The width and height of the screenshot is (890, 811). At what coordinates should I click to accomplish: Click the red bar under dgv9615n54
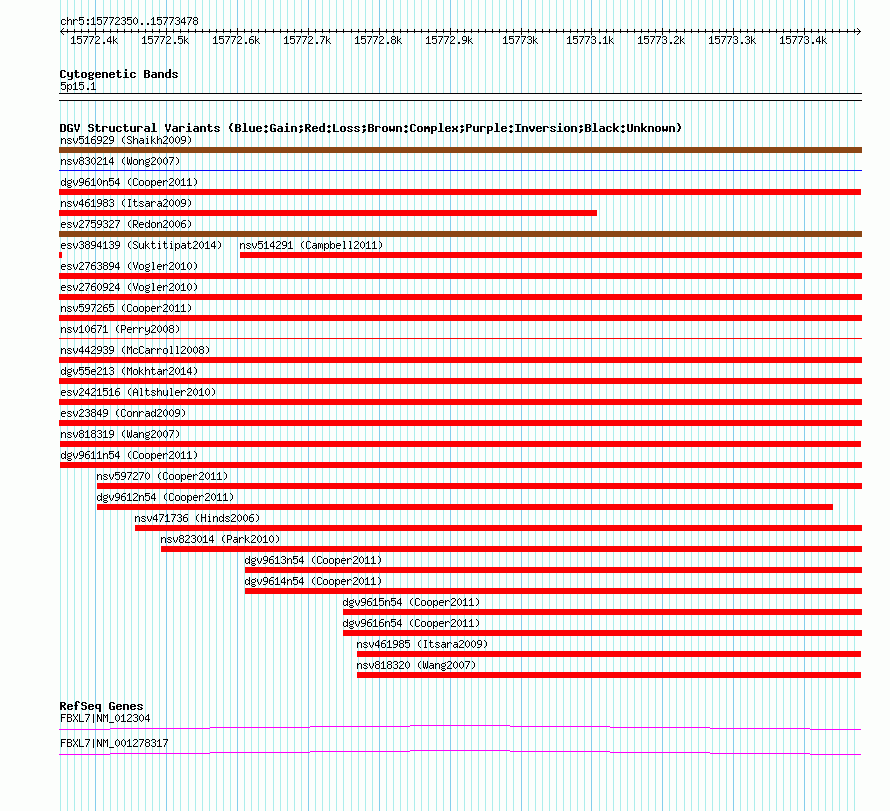coord(602,612)
